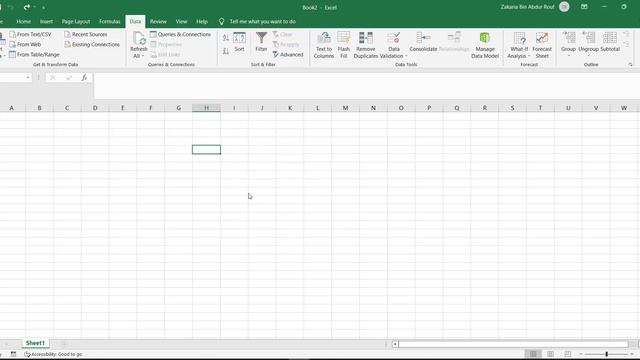The width and height of the screenshot is (640, 360).
Task: Open Ribbon Display Options
Action: [x=584, y=7]
